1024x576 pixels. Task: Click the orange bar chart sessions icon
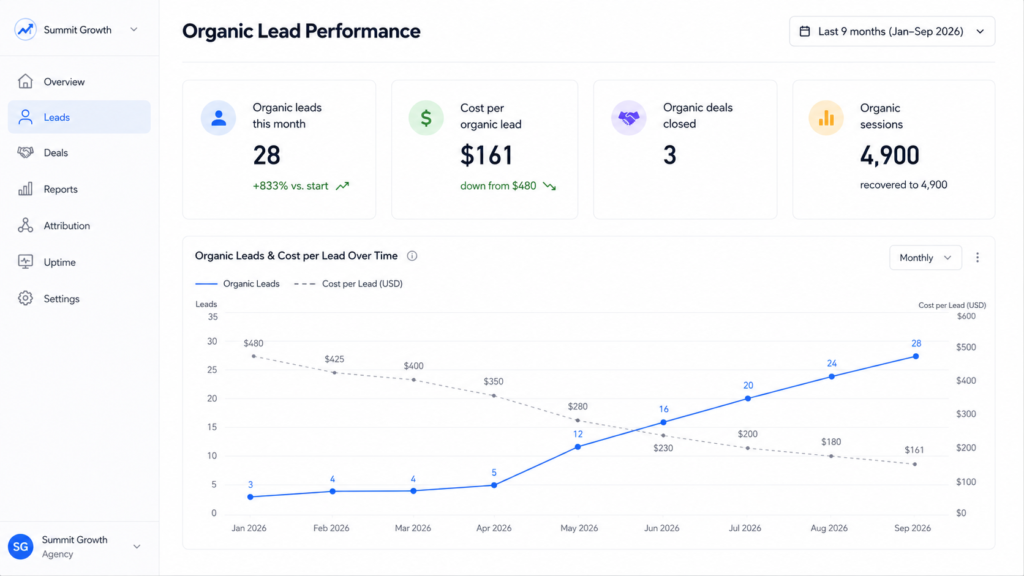tap(826, 118)
